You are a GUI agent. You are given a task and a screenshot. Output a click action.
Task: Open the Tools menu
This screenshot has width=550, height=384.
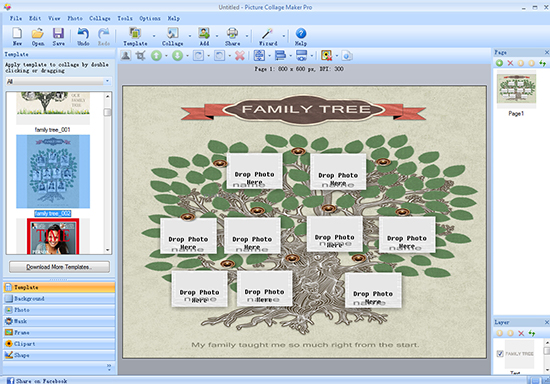pos(125,18)
